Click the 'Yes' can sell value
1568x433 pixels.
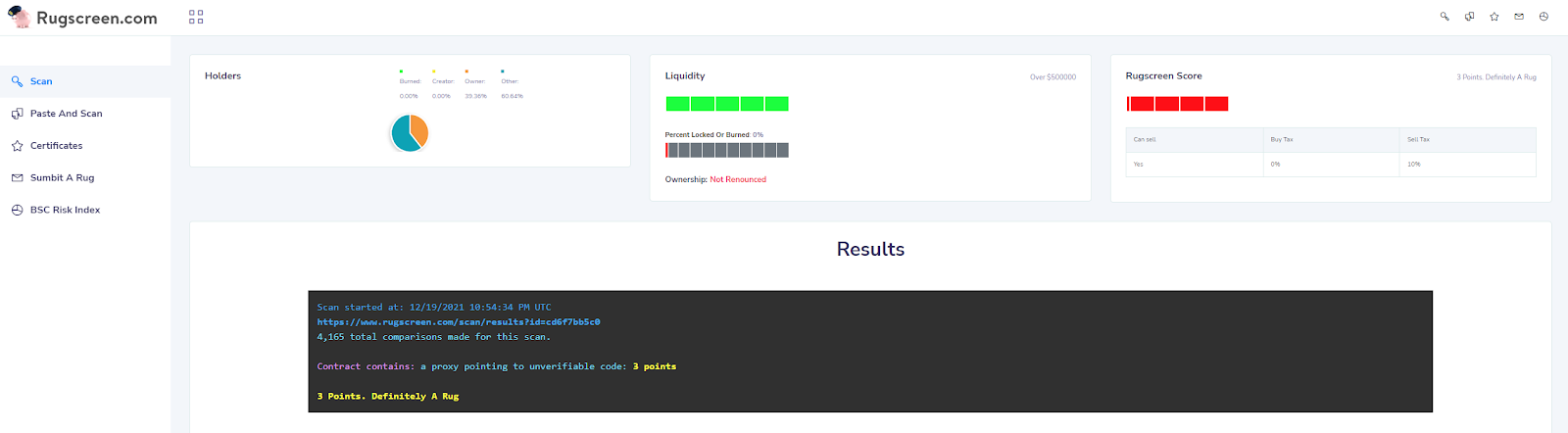pyautogui.click(x=1138, y=164)
